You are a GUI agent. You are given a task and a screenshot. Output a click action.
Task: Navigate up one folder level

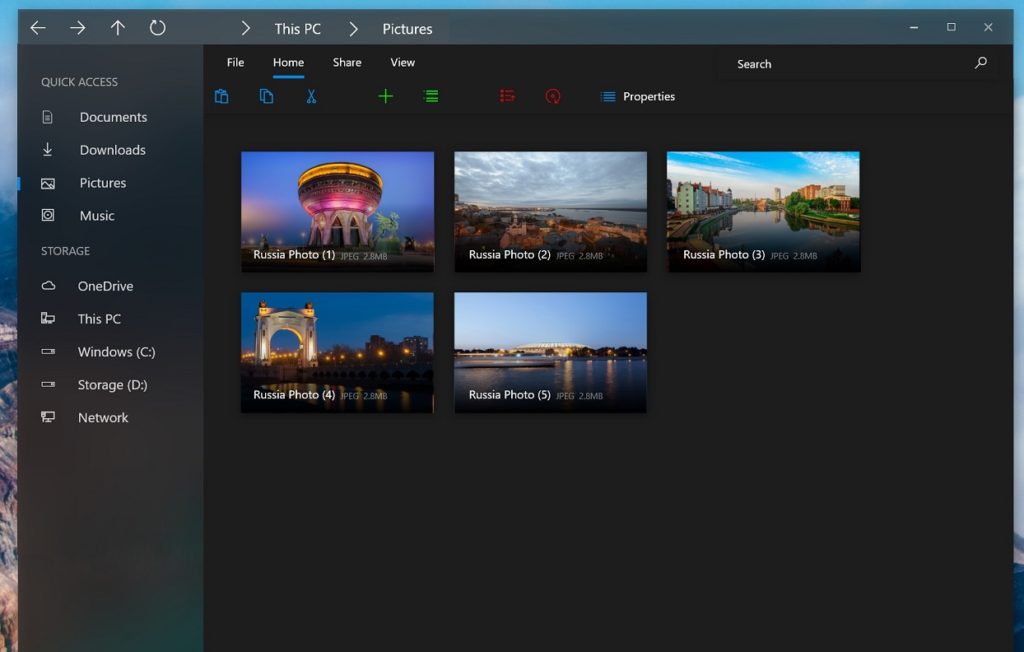click(117, 28)
